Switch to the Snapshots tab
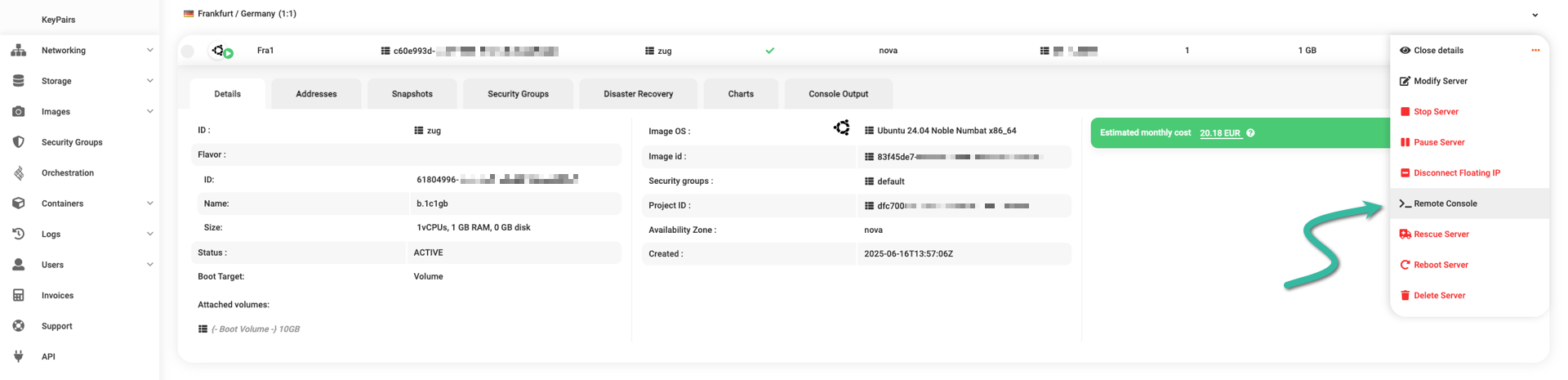1568x380 pixels. coord(412,94)
